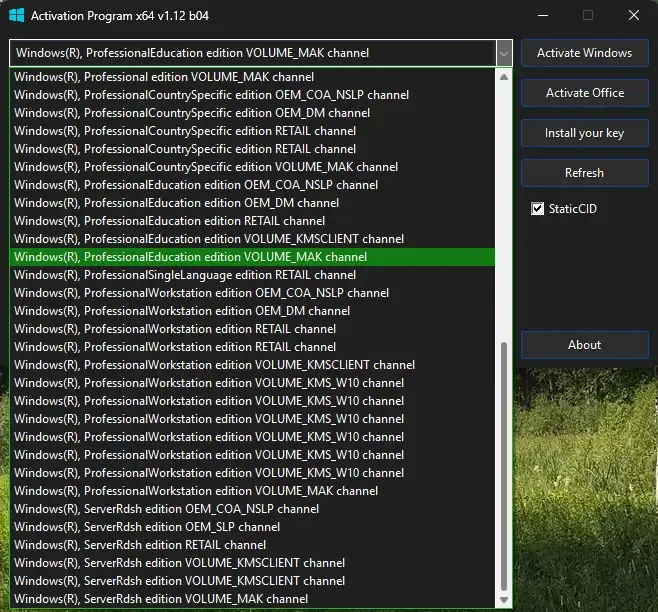Screen dimensions: 658x612
Task: Select Professional edition VOLUME_MAK channel
Action: [252, 77]
